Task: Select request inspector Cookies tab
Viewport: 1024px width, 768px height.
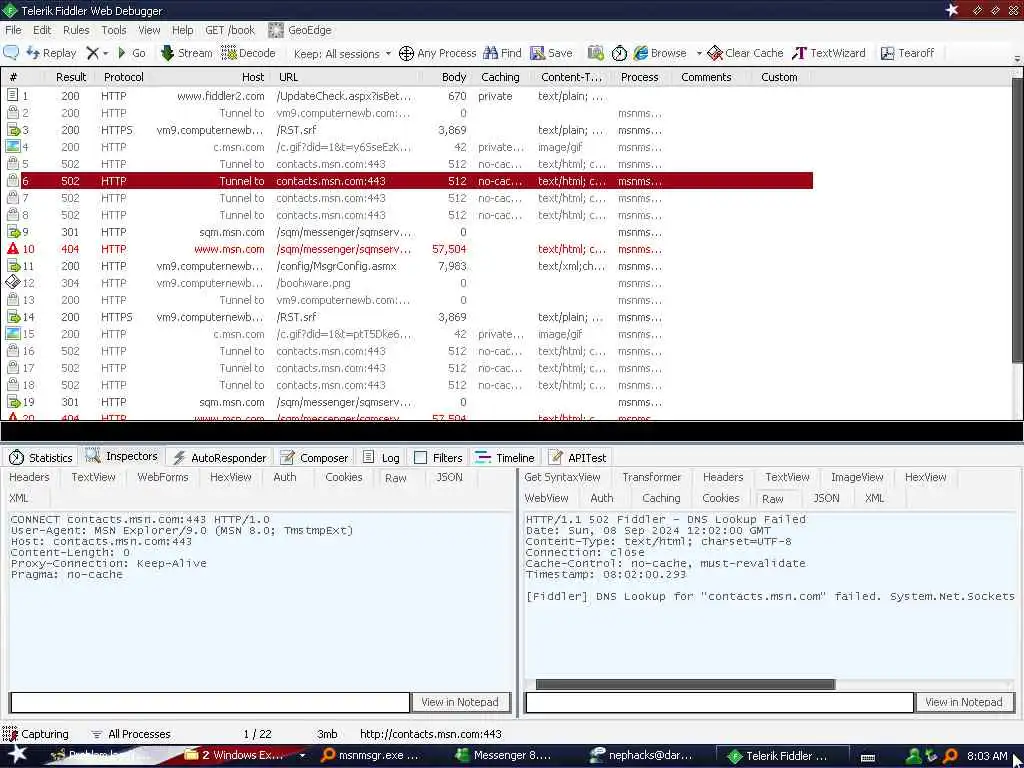Action: click(x=344, y=477)
